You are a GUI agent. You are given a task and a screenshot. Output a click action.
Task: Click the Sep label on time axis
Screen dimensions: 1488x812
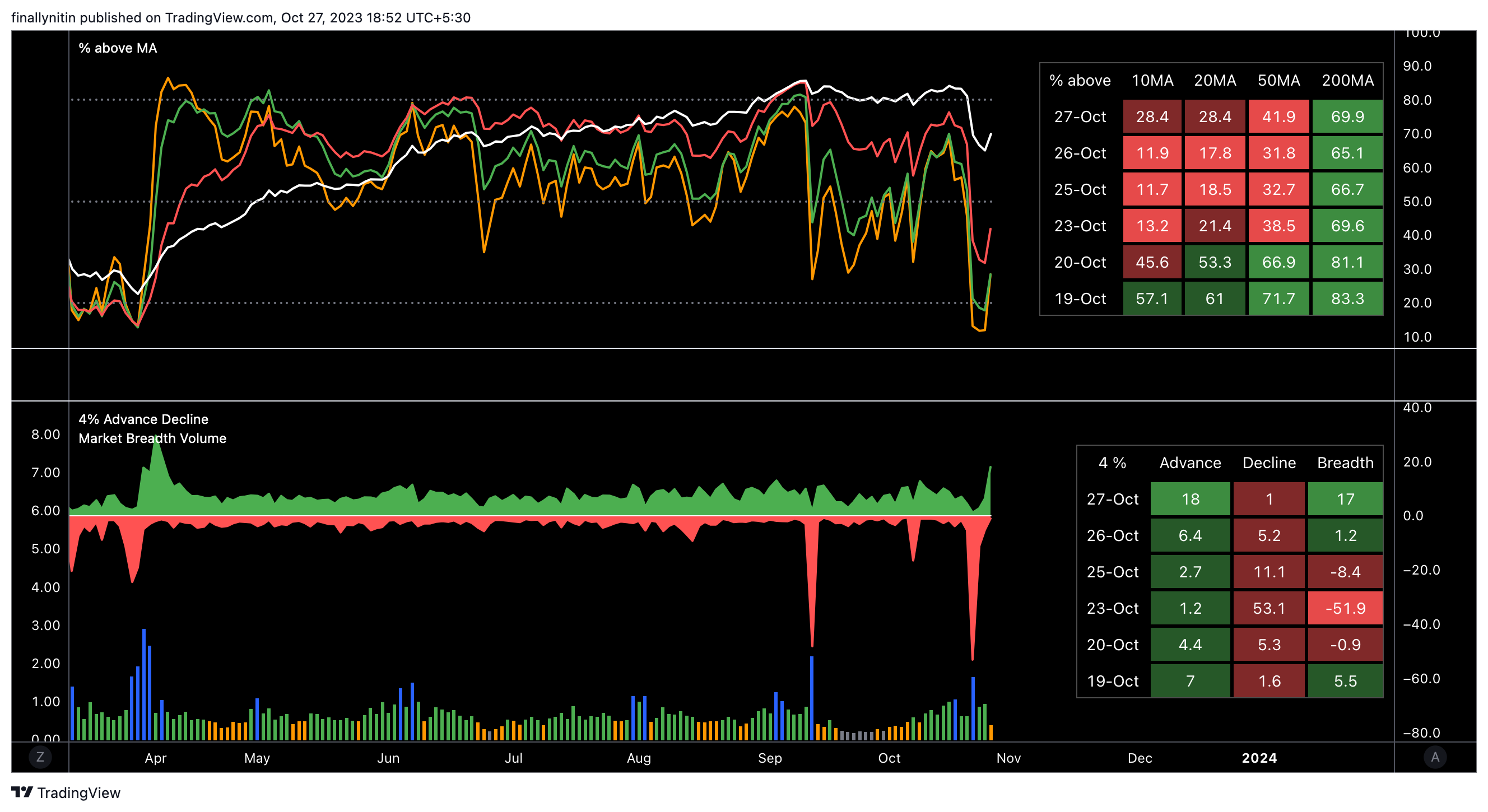coord(770,758)
